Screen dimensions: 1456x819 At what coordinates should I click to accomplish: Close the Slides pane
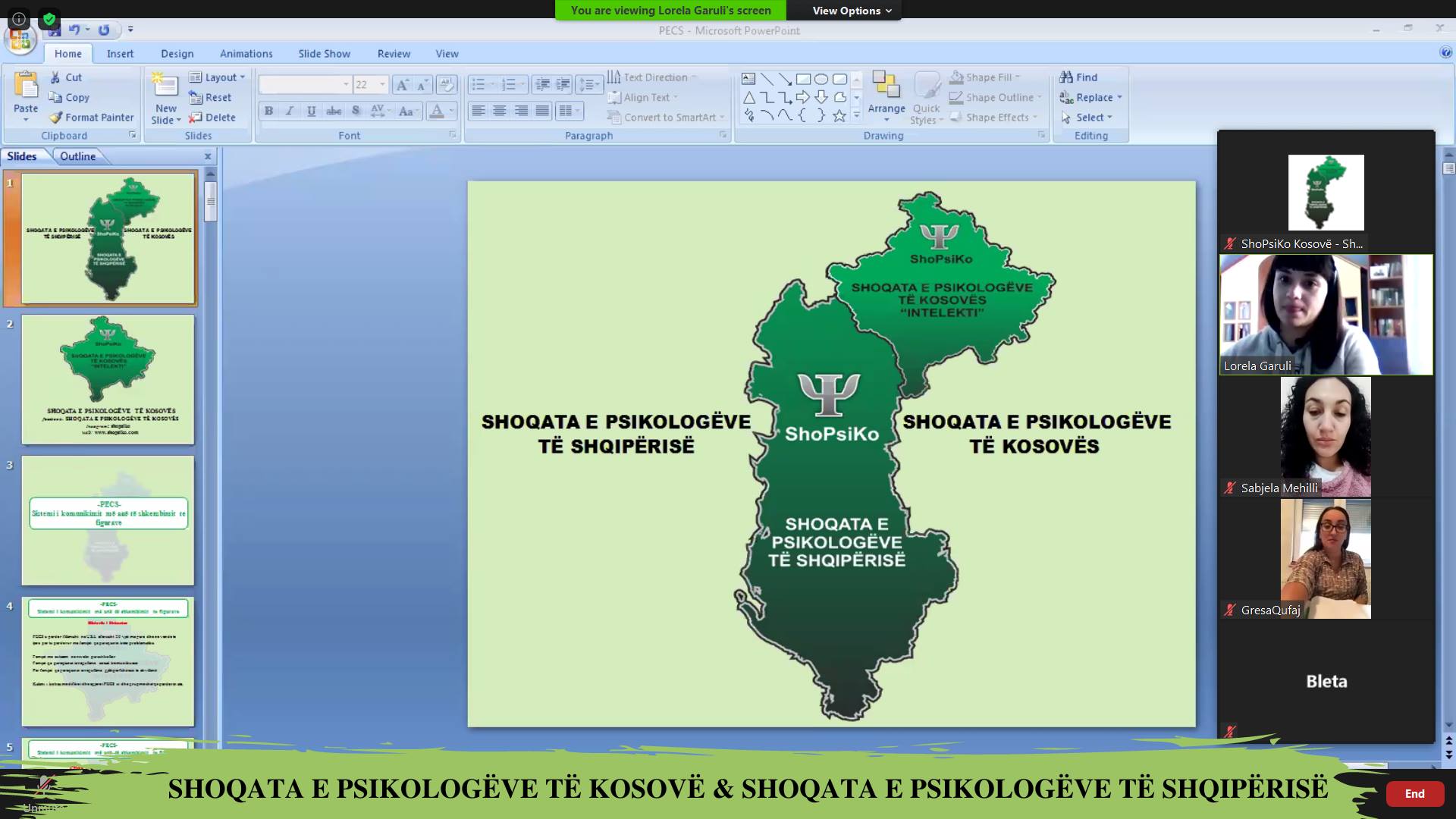coord(208,156)
